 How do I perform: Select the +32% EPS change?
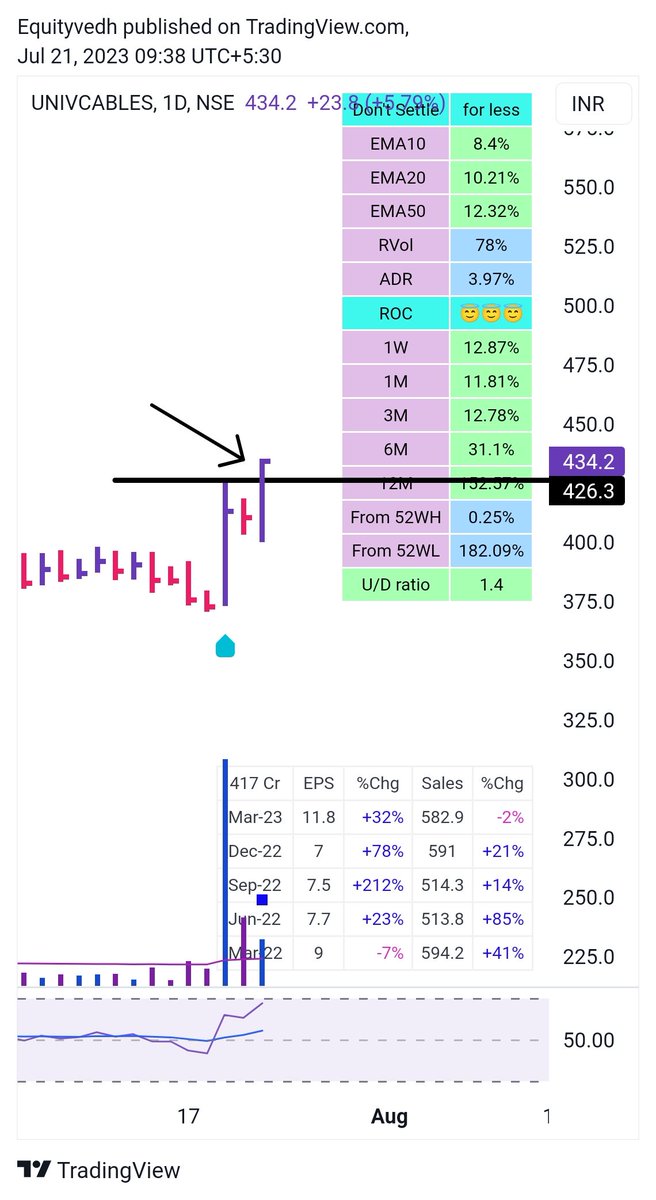378,817
